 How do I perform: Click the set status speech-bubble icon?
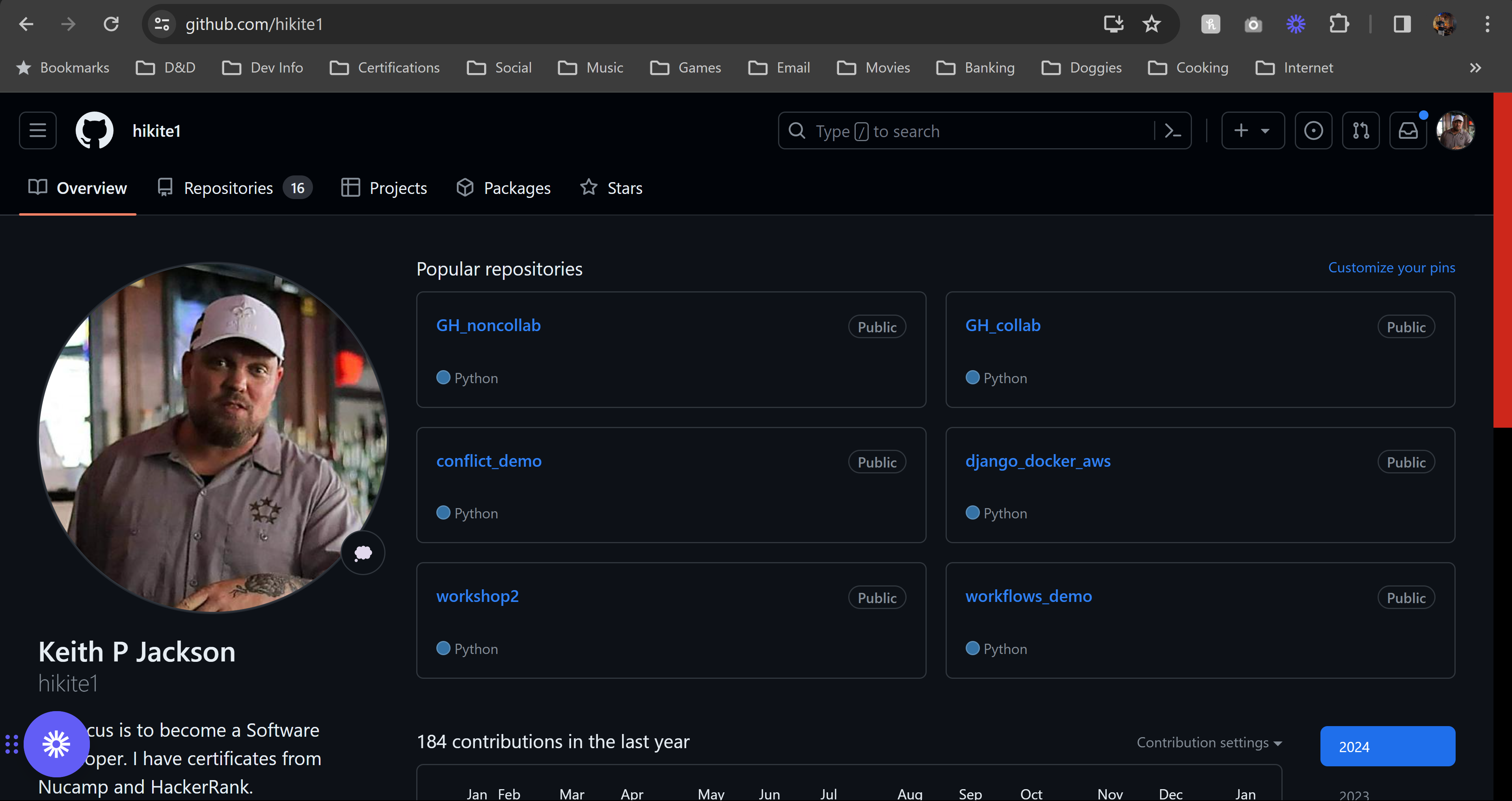click(363, 553)
